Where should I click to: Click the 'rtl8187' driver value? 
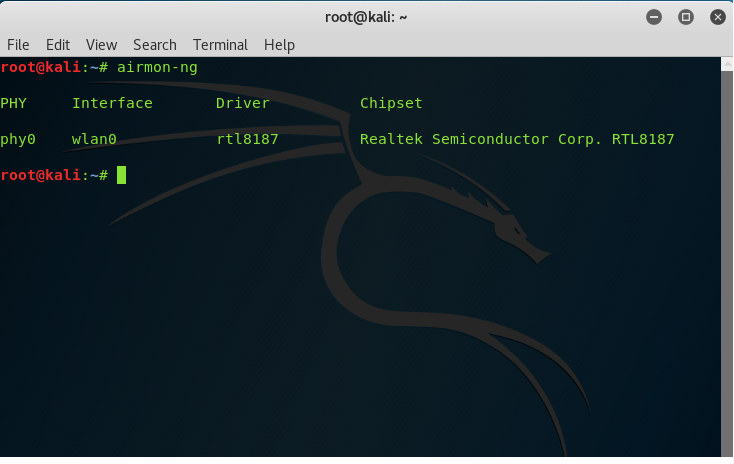pos(247,139)
